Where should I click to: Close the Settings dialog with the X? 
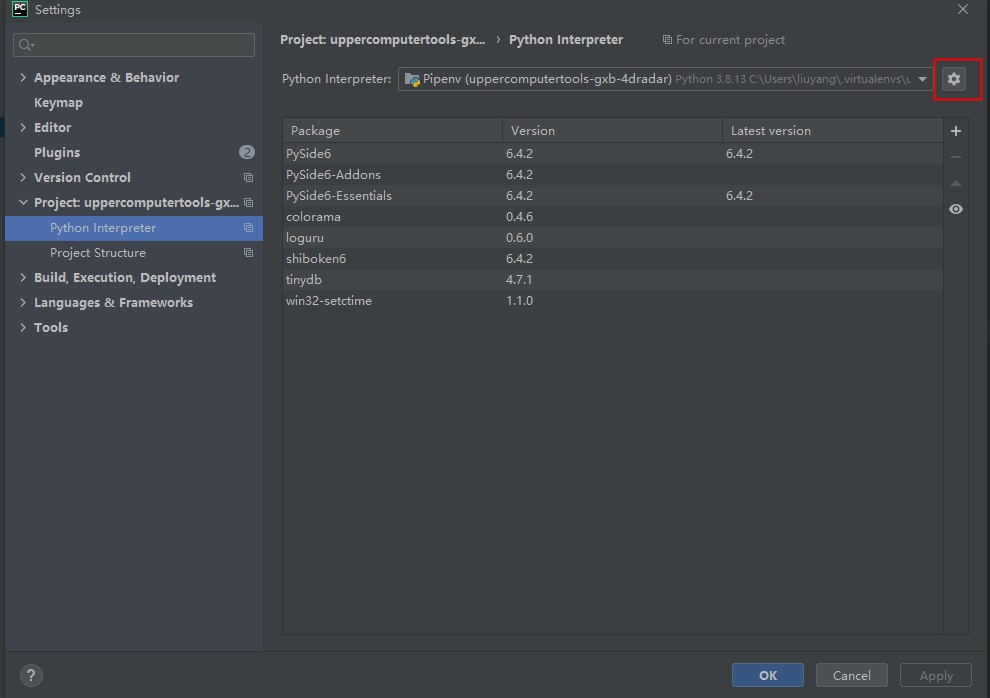[962, 9]
